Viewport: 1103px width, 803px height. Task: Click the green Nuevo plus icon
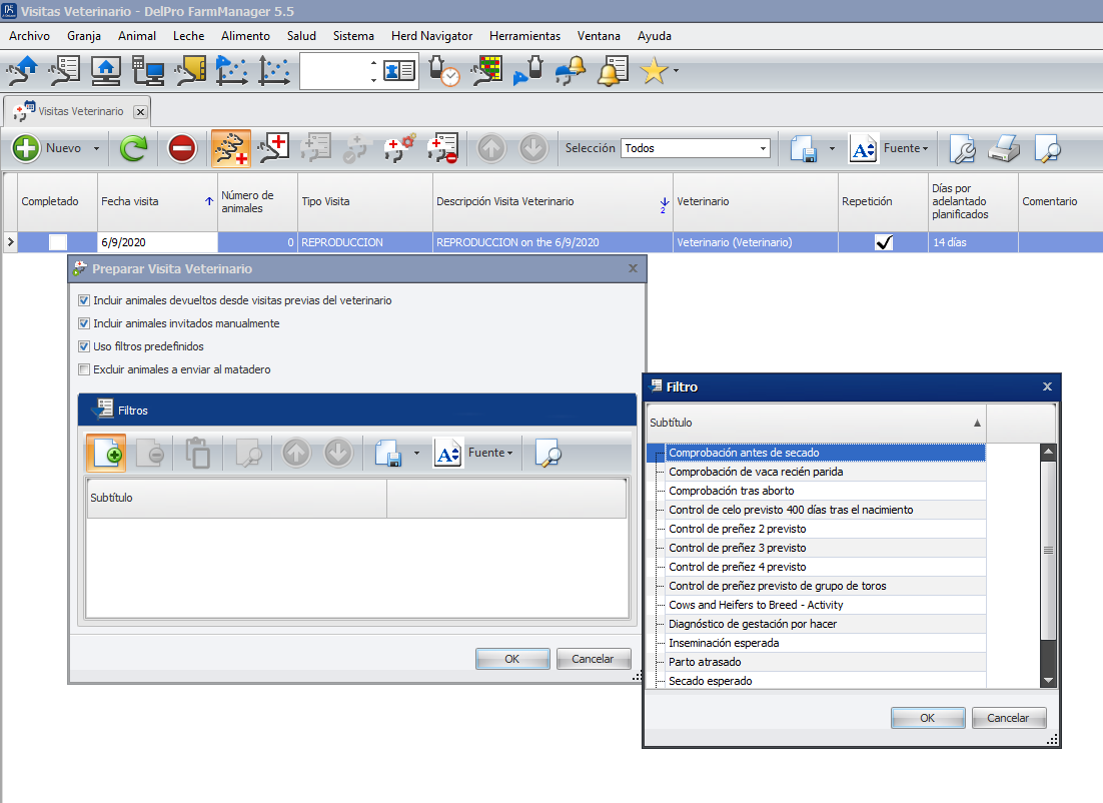click(27, 149)
